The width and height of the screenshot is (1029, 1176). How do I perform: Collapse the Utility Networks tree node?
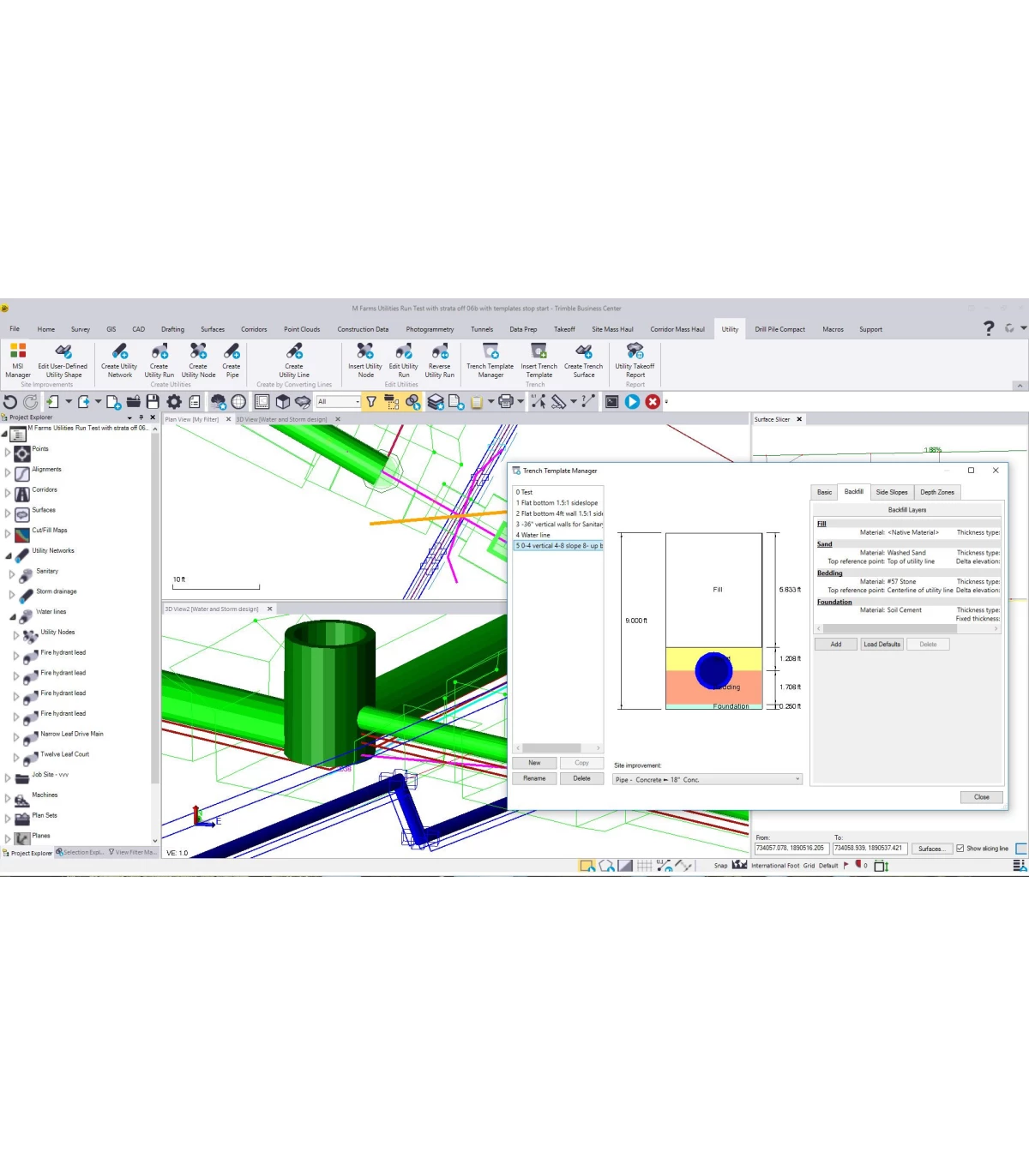point(8,555)
